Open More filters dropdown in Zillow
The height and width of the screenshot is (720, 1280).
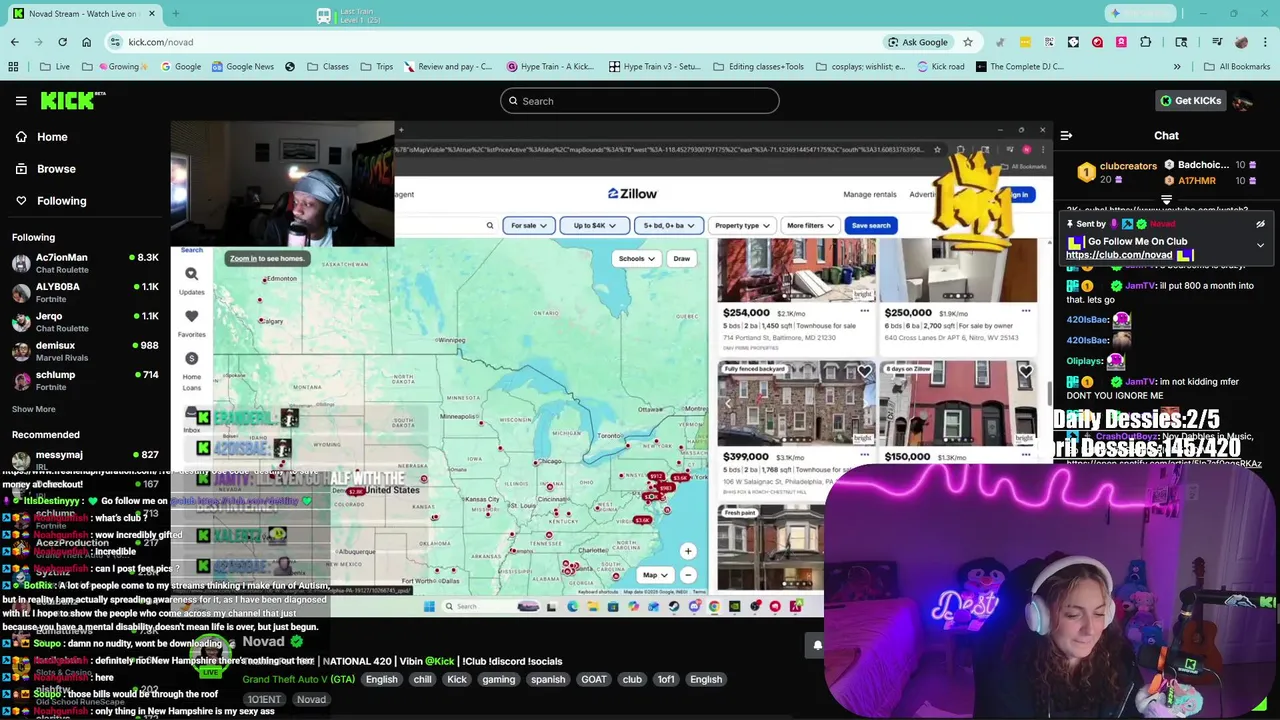pos(810,225)
